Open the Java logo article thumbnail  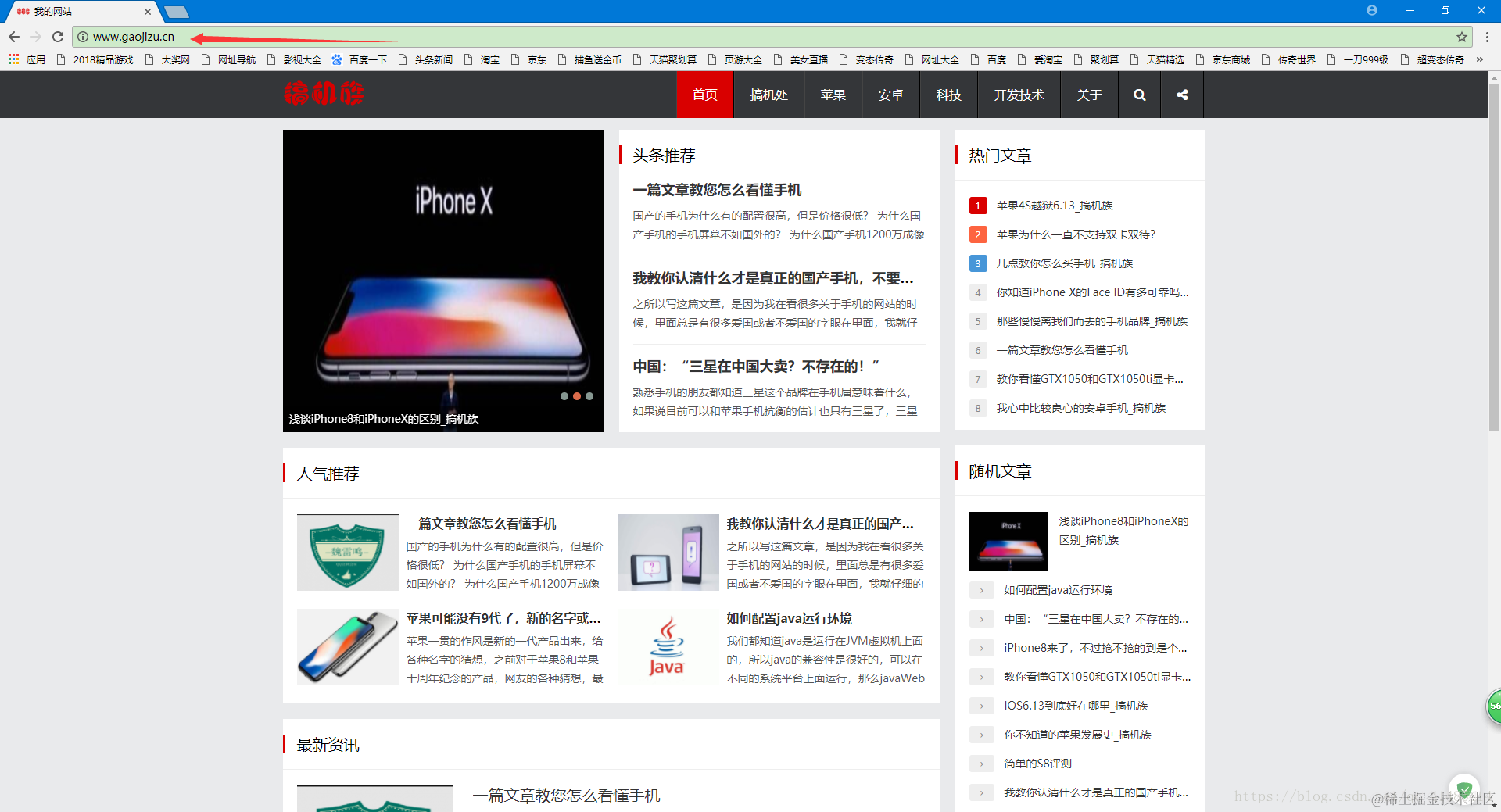tap(668, 647)
